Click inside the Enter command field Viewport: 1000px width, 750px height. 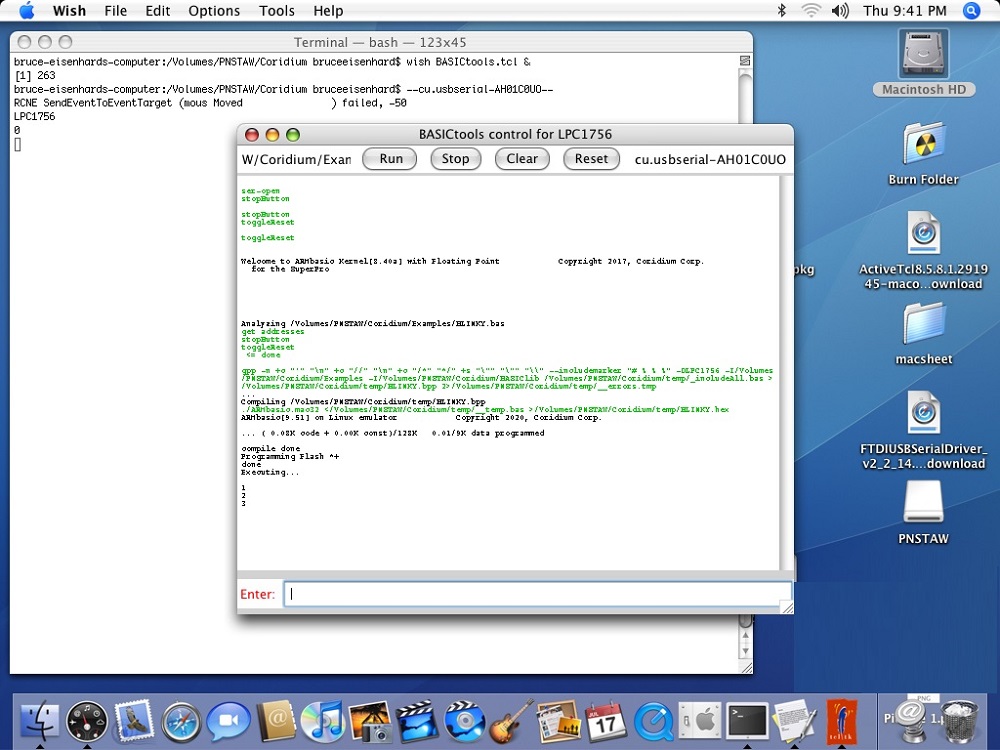[536, 593]
